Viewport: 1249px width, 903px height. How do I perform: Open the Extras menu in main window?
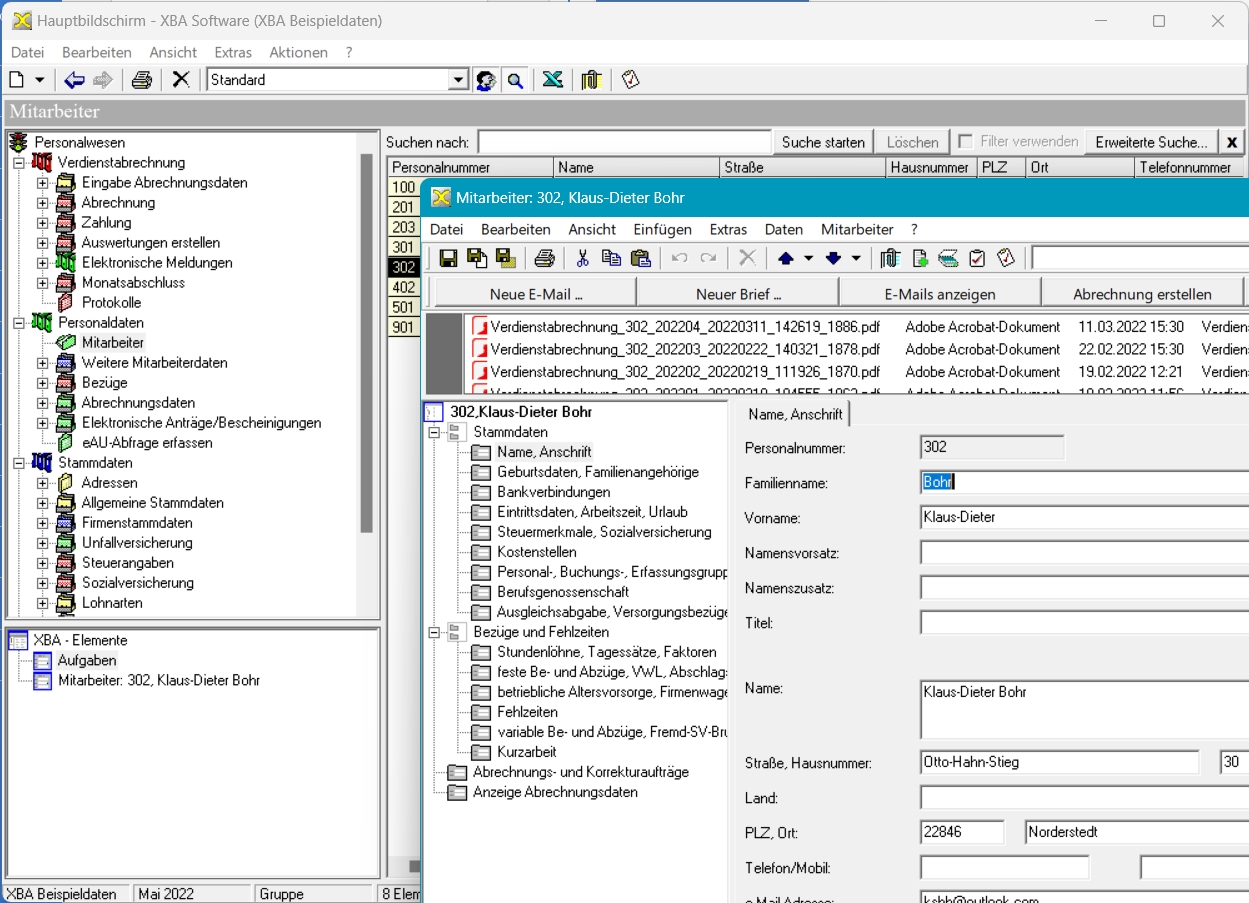pos(233,52)
